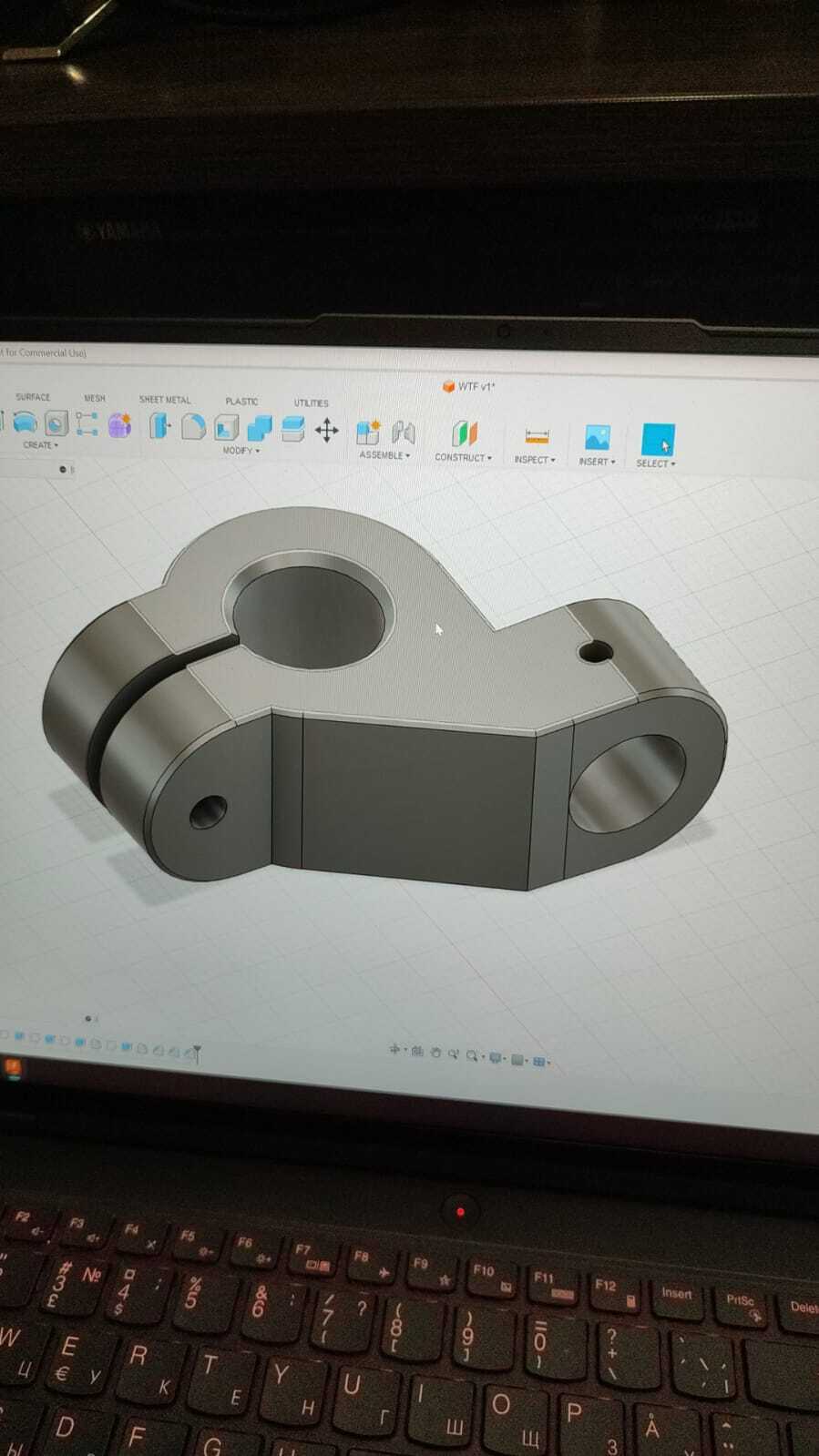The width and height of the screenshot is (819, 1456).
Task: Click the Construct plane icon
Action: 465,433
